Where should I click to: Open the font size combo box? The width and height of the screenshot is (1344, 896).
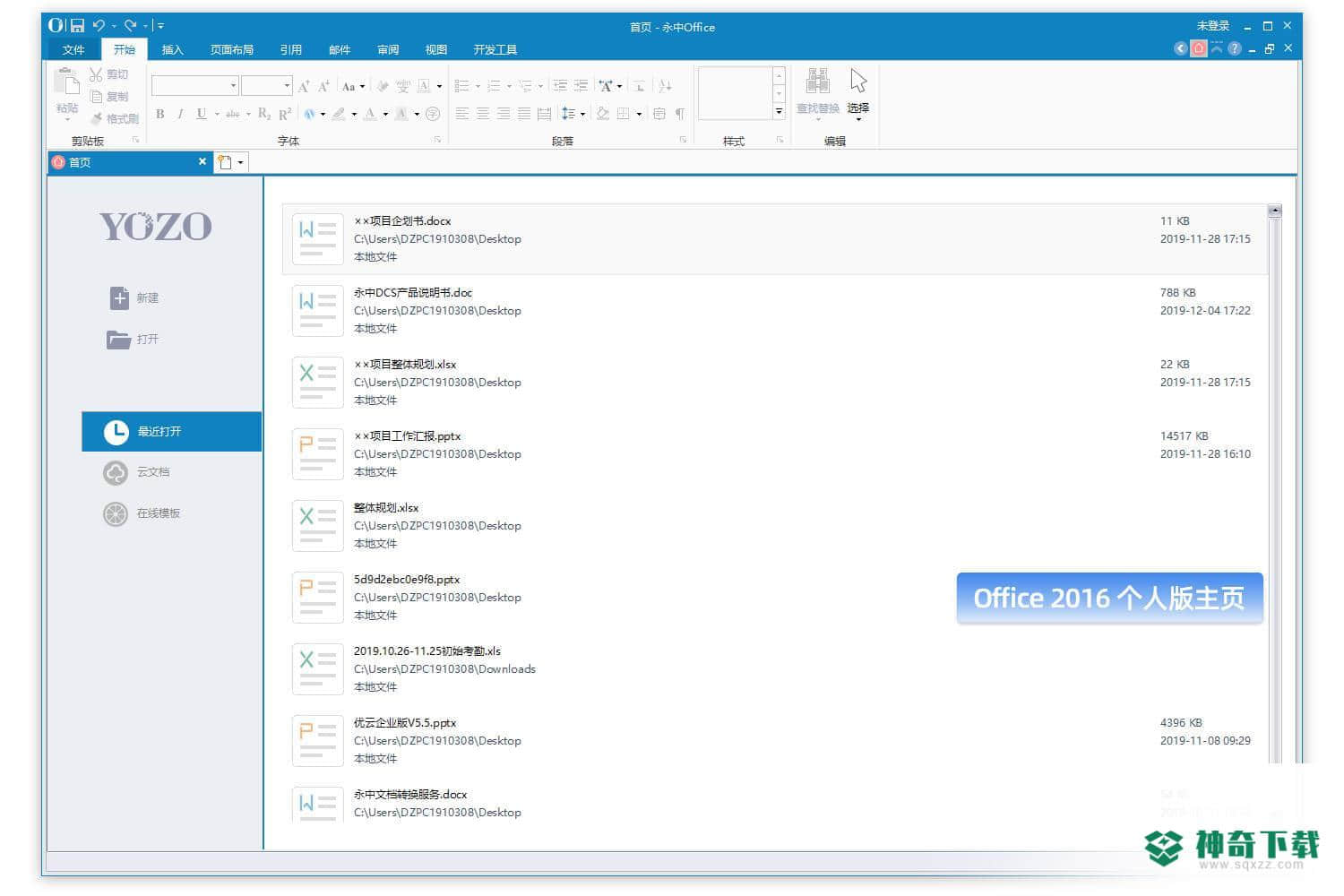(x=266, y=86)
